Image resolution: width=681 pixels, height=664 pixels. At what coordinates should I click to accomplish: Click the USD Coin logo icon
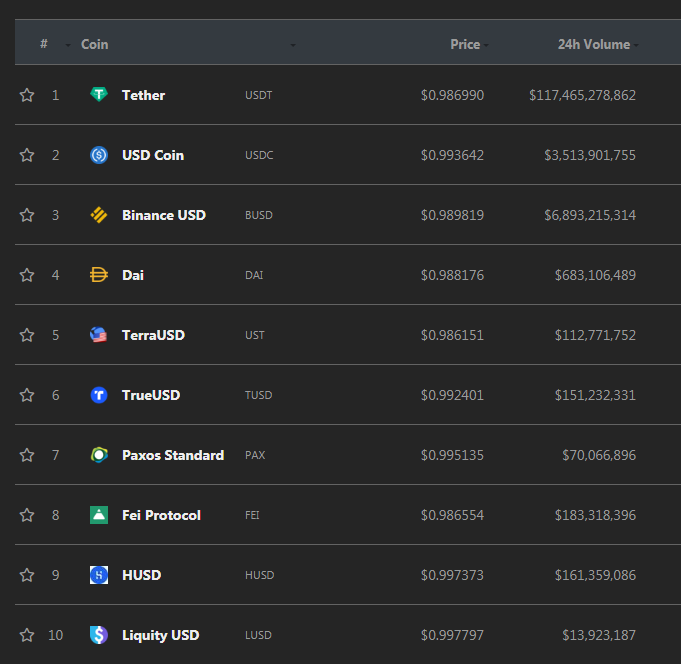tap(99, 155)
